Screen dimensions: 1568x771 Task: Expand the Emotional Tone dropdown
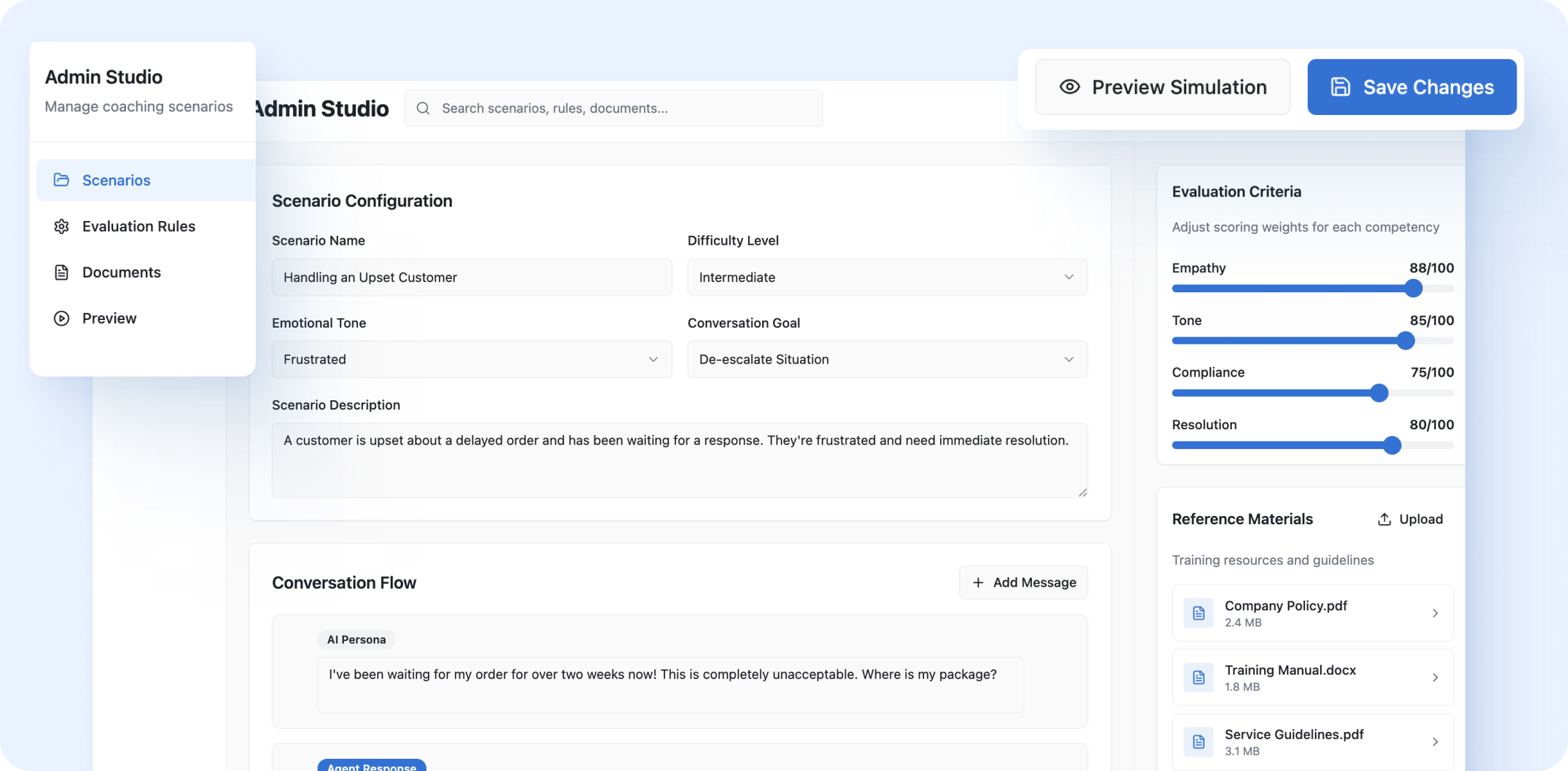point(471,359)
